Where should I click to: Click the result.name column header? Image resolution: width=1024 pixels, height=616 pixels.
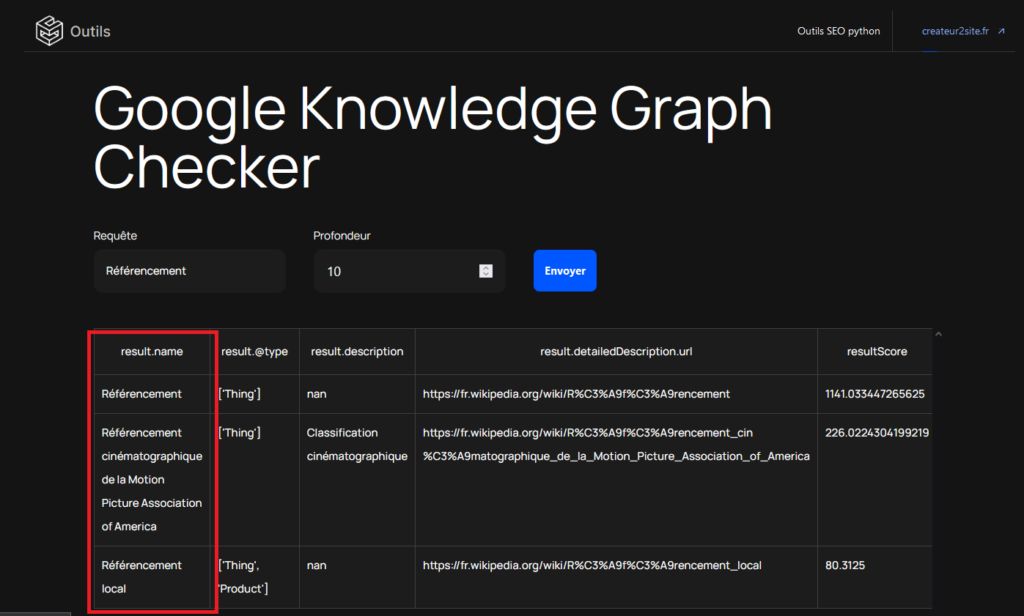click(x=152, y=351)
